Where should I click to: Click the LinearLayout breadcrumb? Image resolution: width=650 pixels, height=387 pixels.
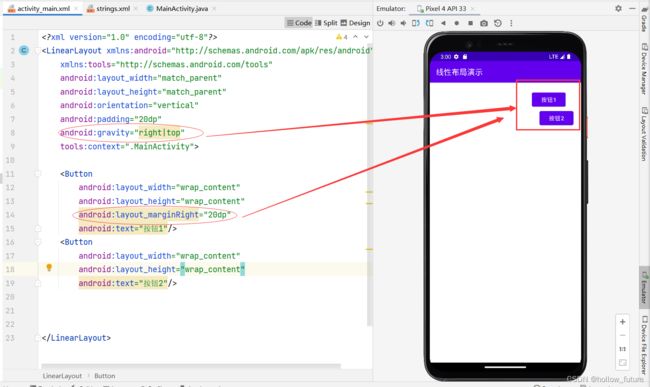pyautogui.click(x=62, y=376)
